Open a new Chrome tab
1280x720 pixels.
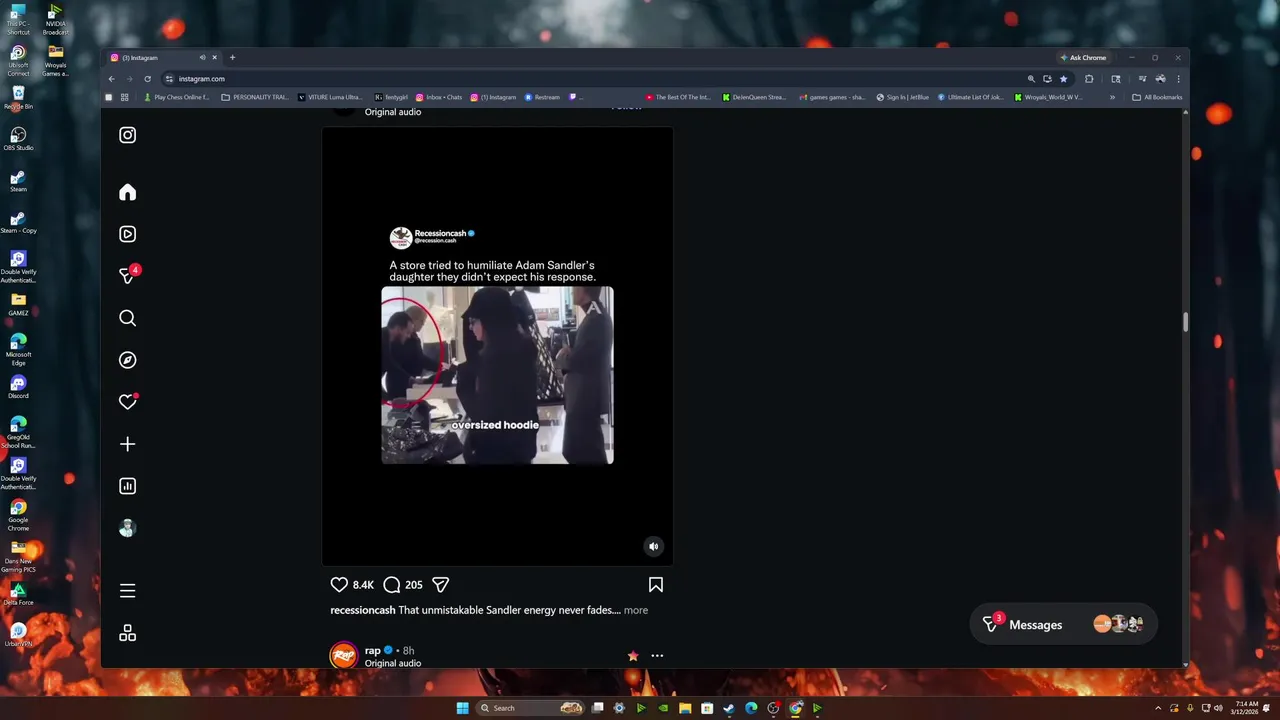(232, 57)
